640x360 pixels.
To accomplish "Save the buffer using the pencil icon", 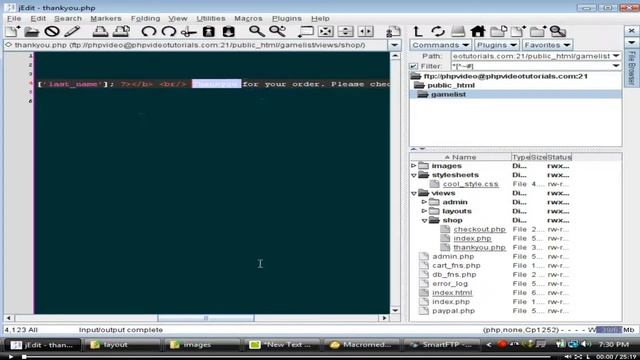I will [x=72, y=31].
